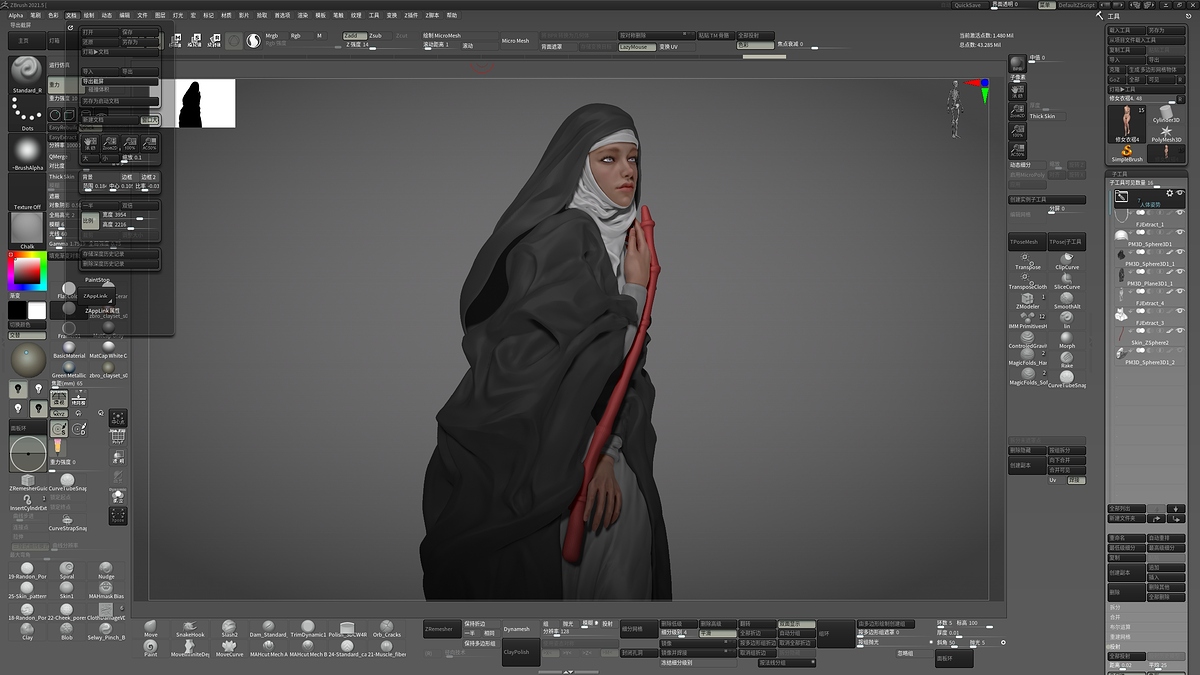This screenshot has width=1200, height=675.
Task: Select the Rake brush icon
Action: tap(1067, 359)
